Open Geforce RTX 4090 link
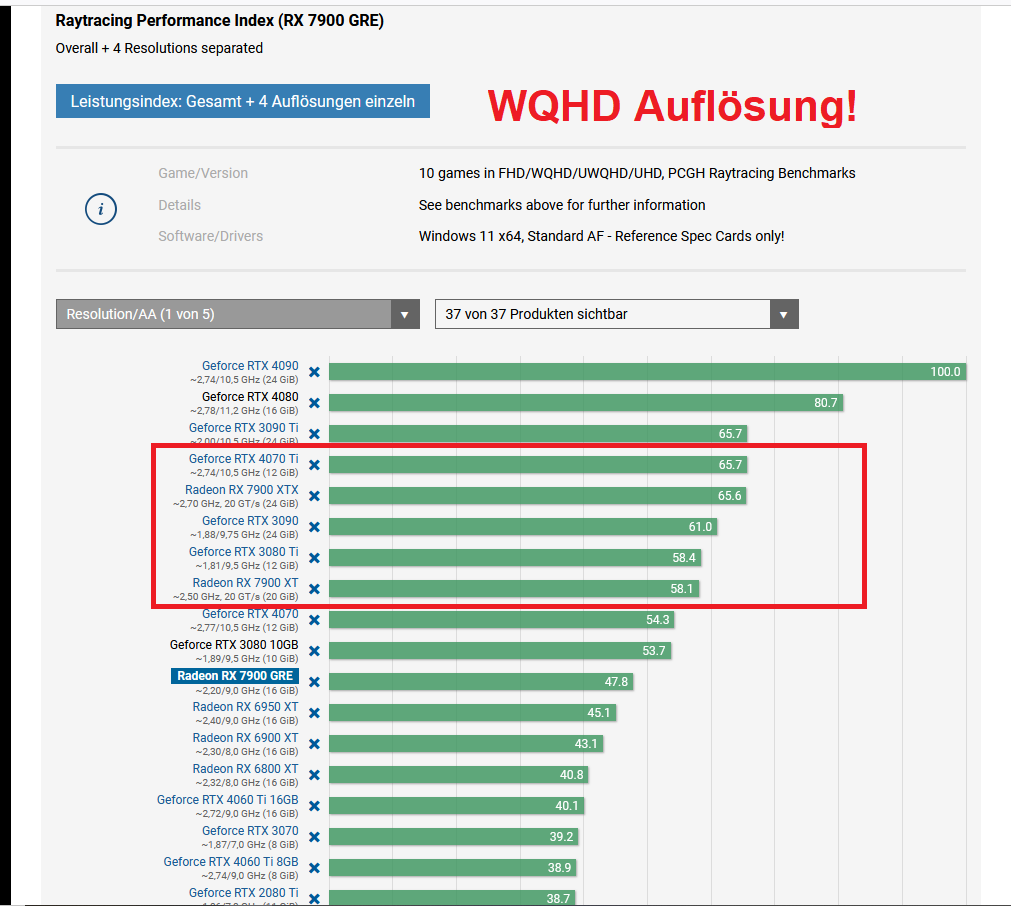The width and height of the screenshot is (1011, 906). point(250,366)
